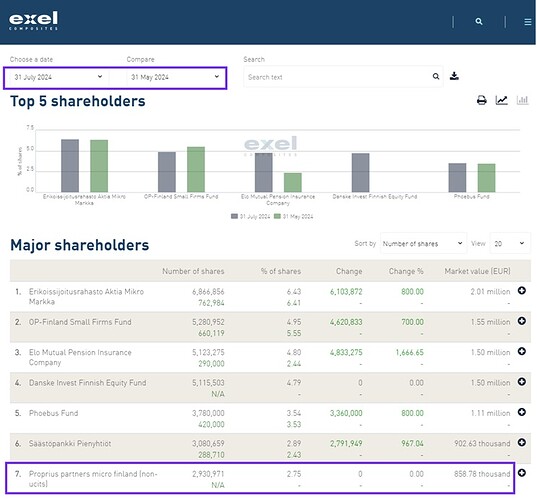Expand details for Phoebus Fund row
This screenshot has height=500, width=537.
[522, 412]
